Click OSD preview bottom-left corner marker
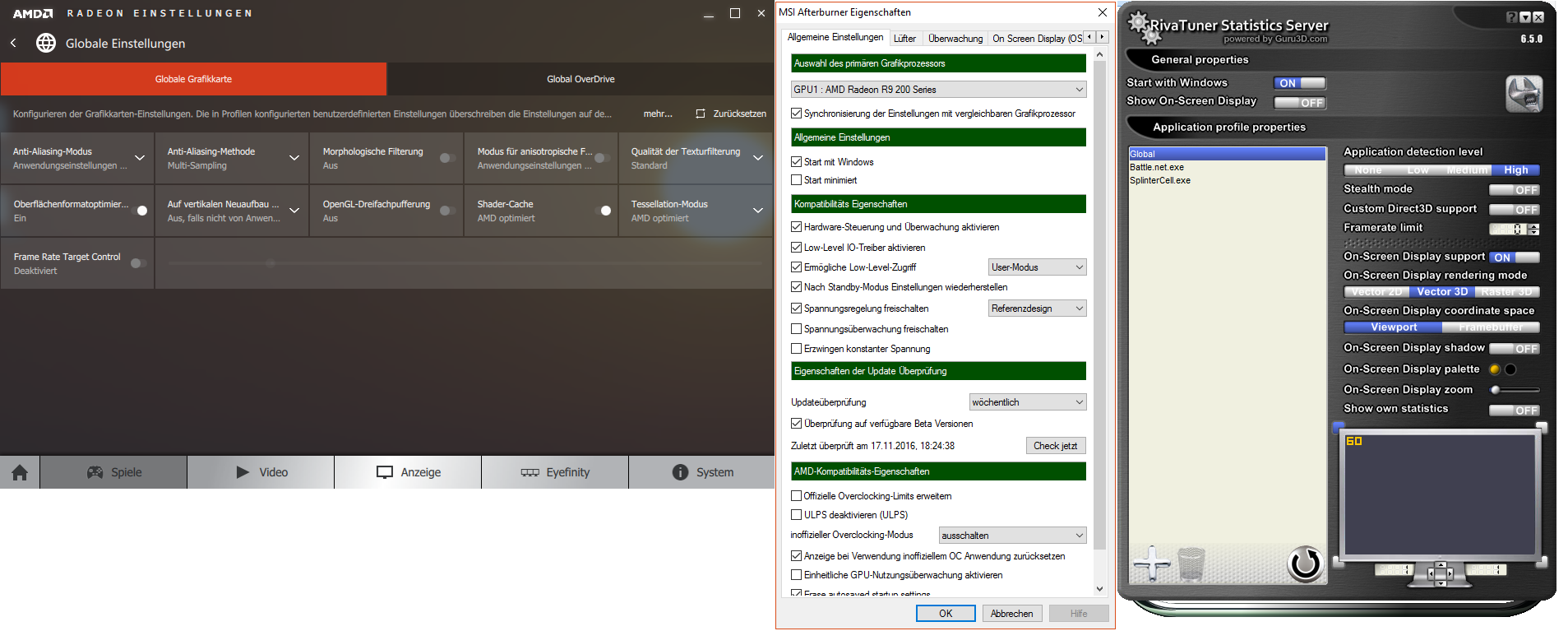Screen dimensions: 1568x631 pyautogui.click(x=1339, y=562)
